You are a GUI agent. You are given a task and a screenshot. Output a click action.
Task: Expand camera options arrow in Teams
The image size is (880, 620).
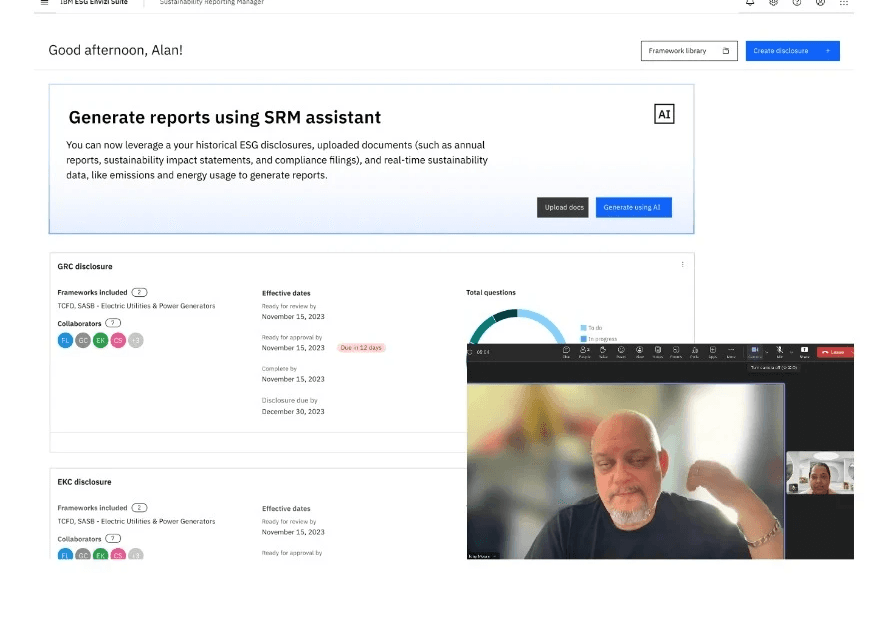click(767, 352)
